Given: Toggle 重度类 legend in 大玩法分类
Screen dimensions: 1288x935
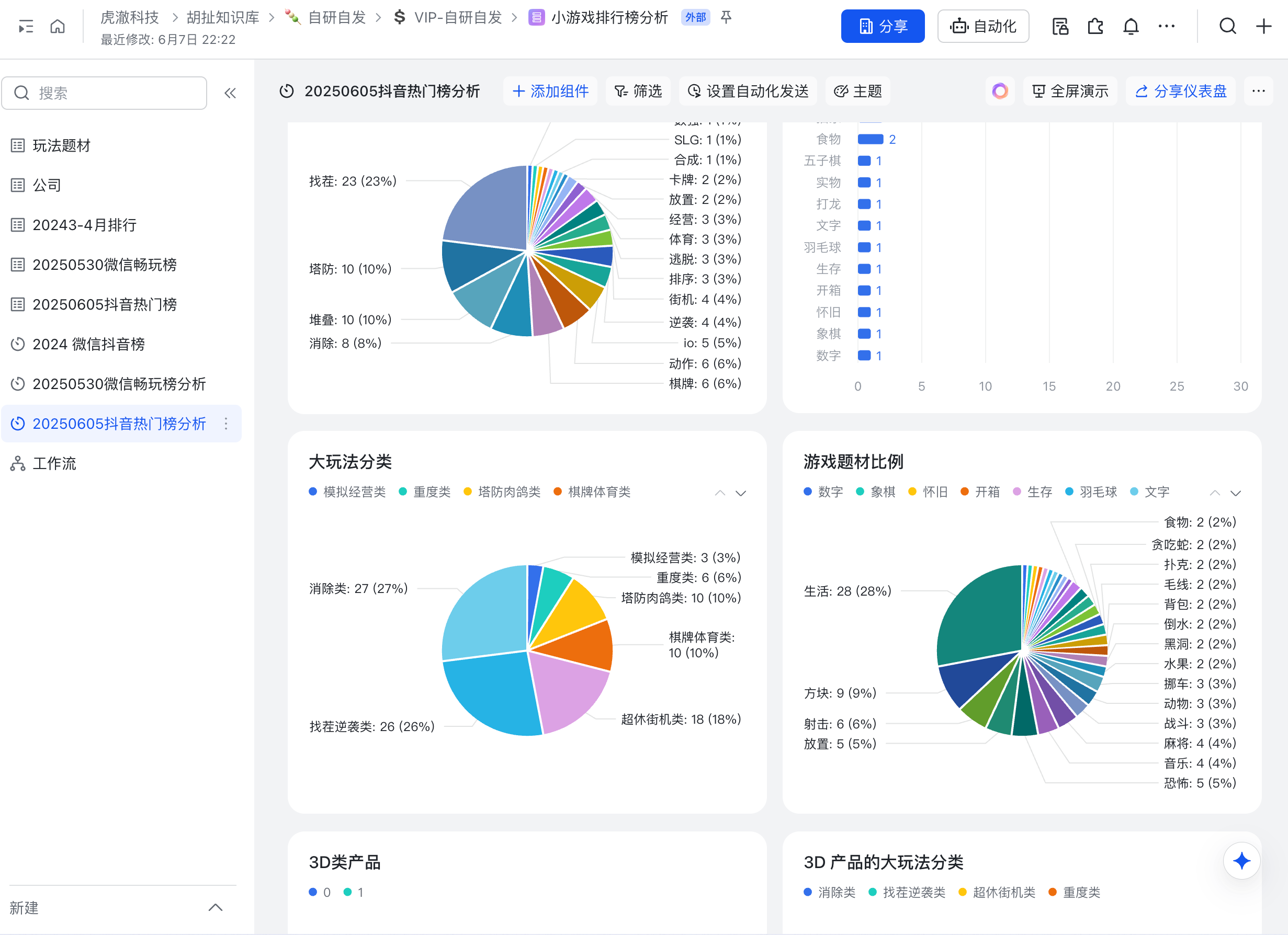Looking at the screenshot, I should tap(425, 492).
